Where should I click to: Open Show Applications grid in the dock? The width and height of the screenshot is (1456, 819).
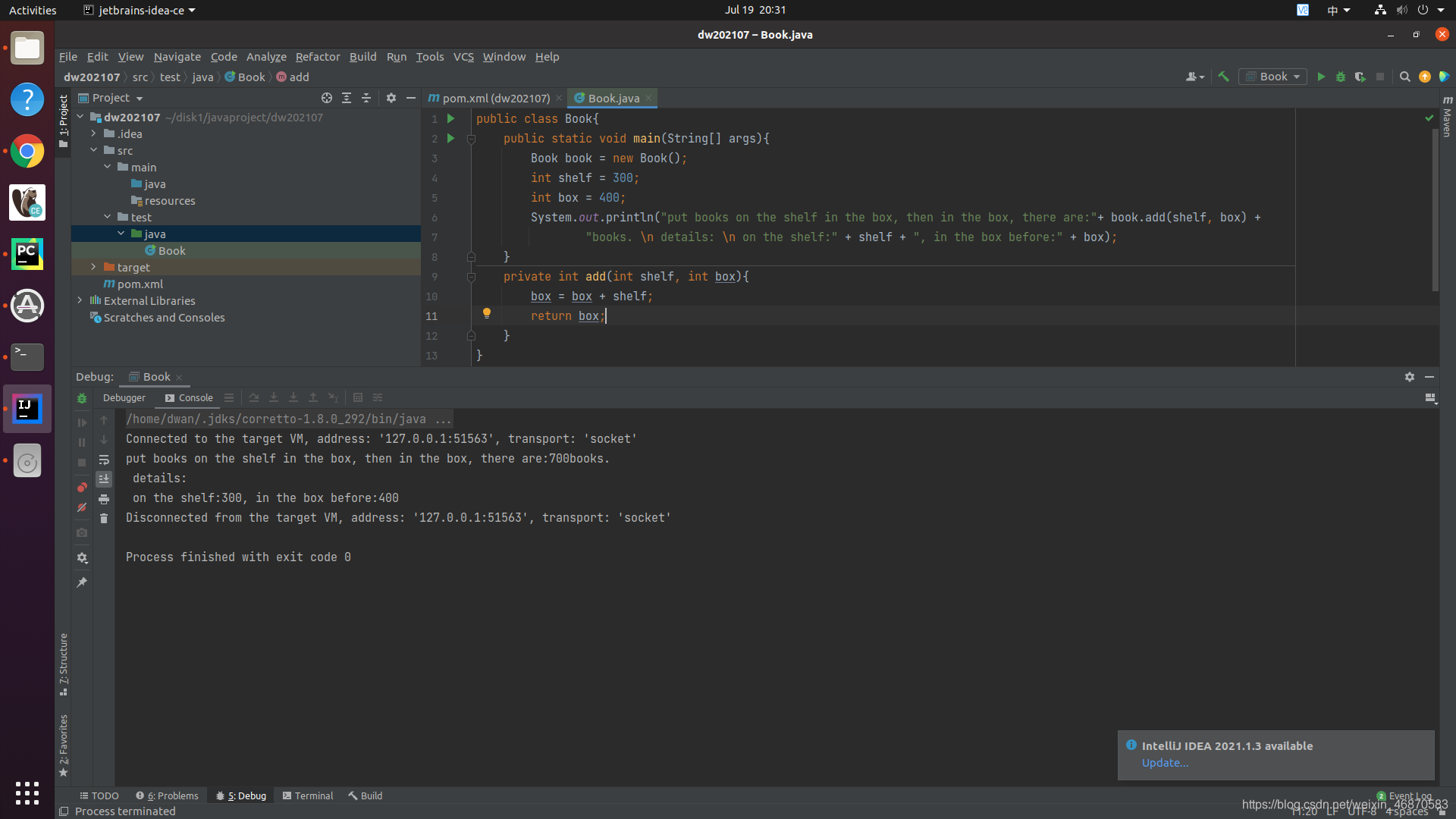click(x=27, y=792)
